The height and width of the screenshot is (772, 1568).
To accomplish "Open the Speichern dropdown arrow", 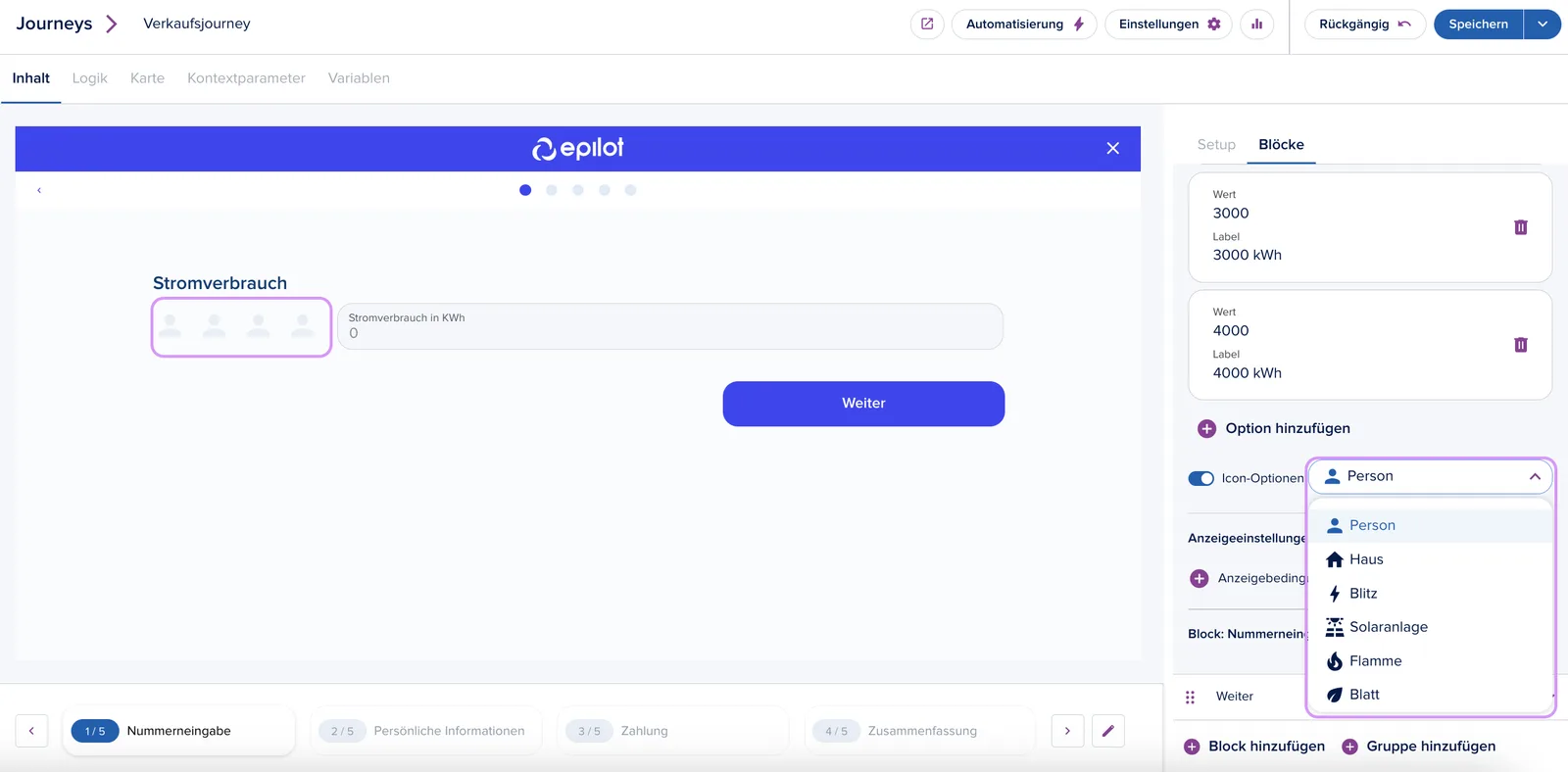I will point(1543,24).
